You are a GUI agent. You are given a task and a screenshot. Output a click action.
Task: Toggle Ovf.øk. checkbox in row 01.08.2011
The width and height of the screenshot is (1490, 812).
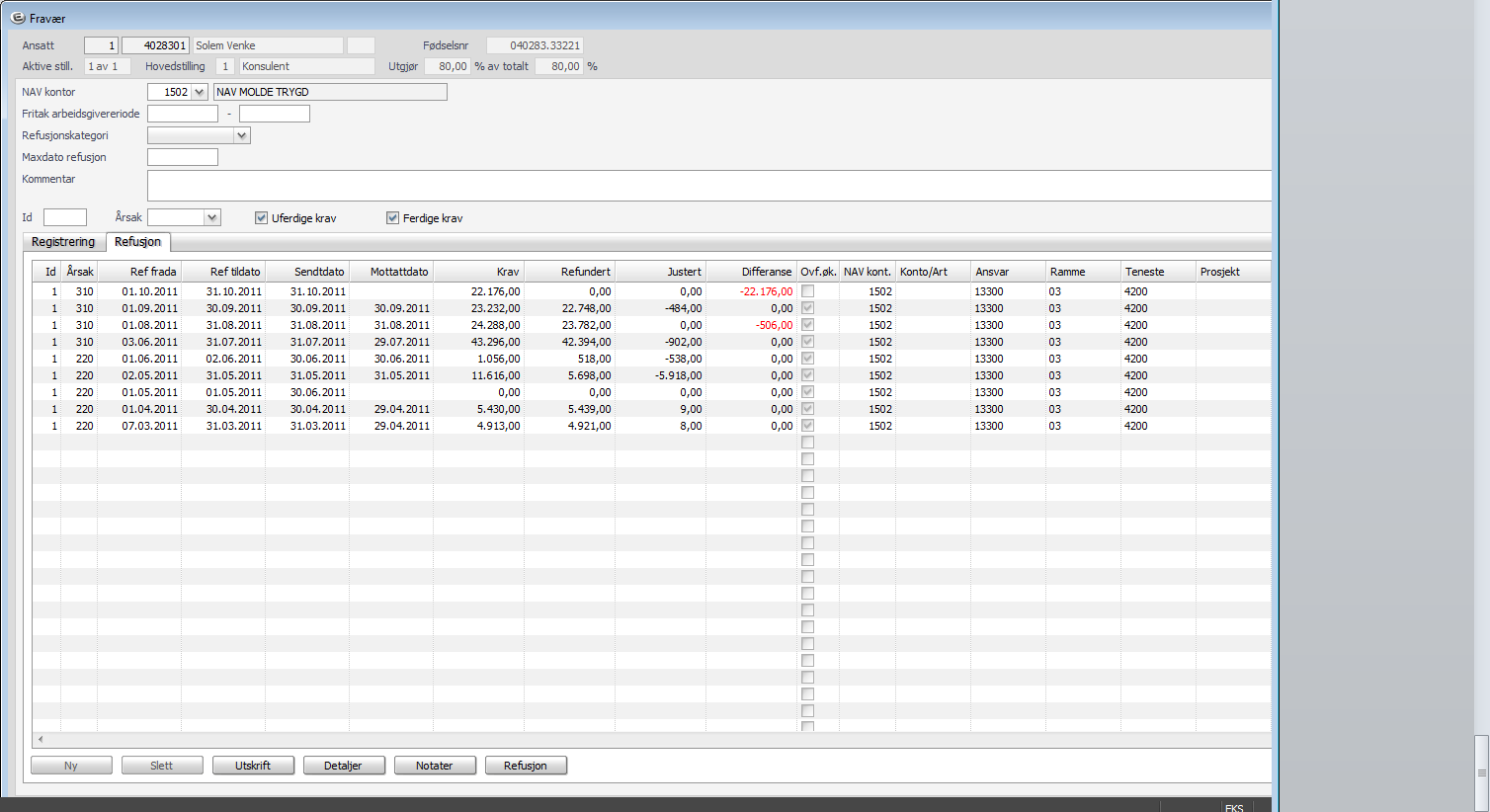point(807,325)
